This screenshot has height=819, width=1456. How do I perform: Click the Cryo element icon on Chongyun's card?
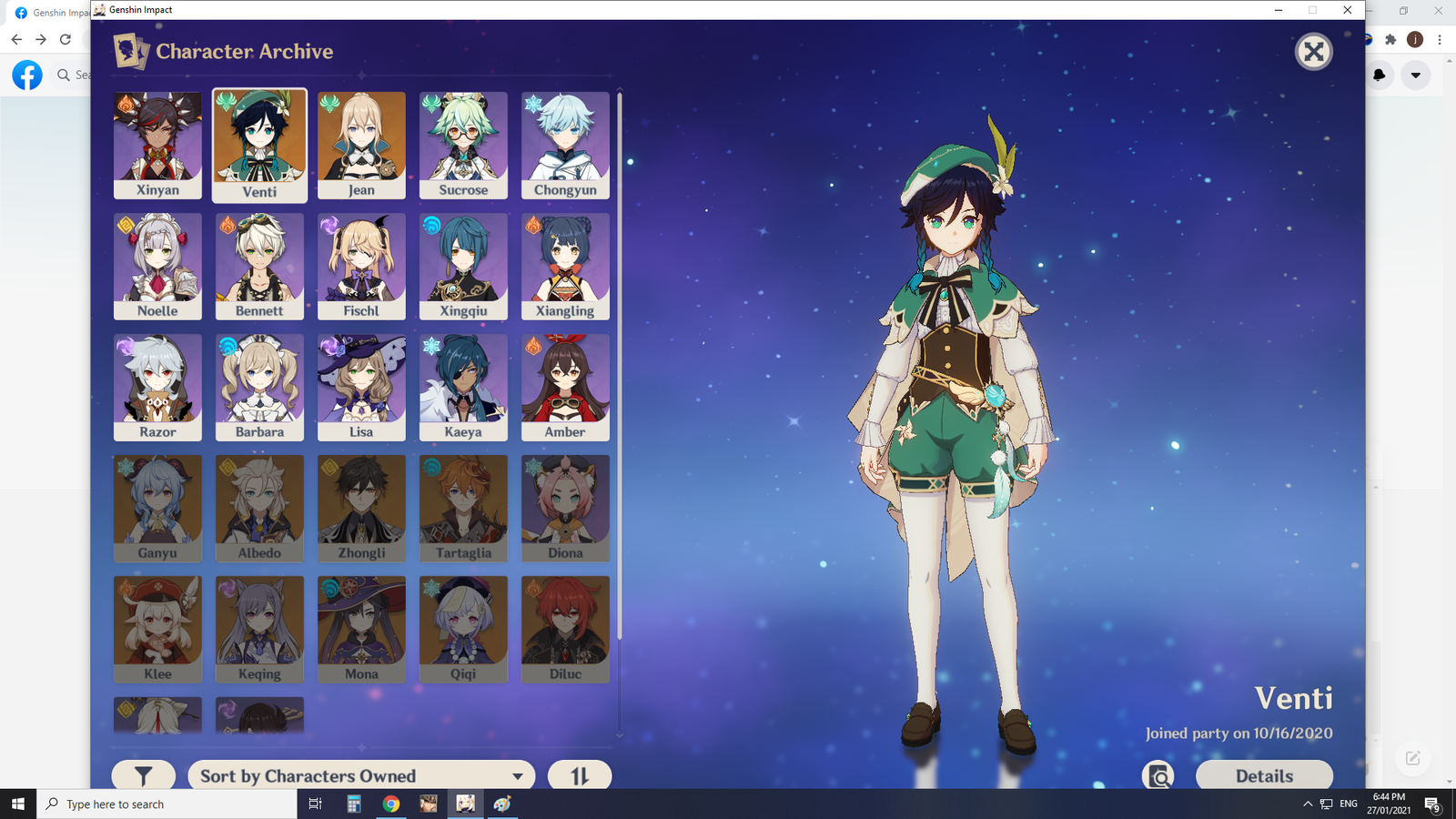[x=533, y=104]
